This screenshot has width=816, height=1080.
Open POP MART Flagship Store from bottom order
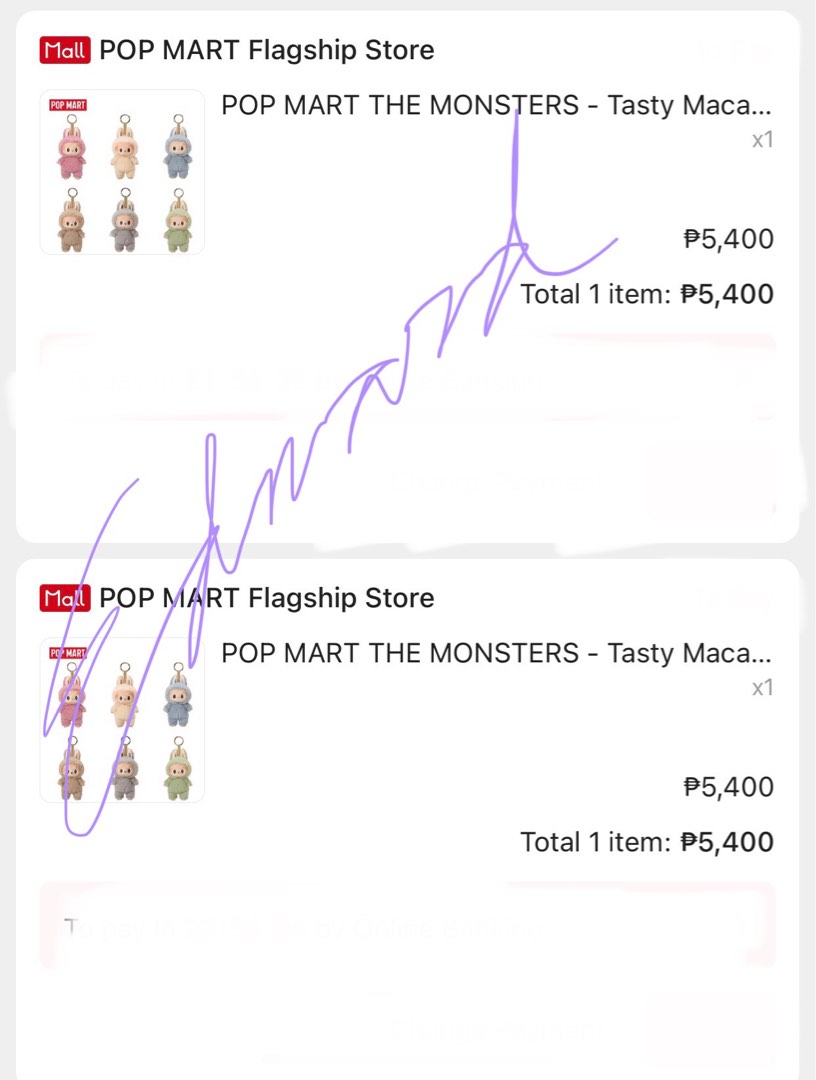(267, 598)
